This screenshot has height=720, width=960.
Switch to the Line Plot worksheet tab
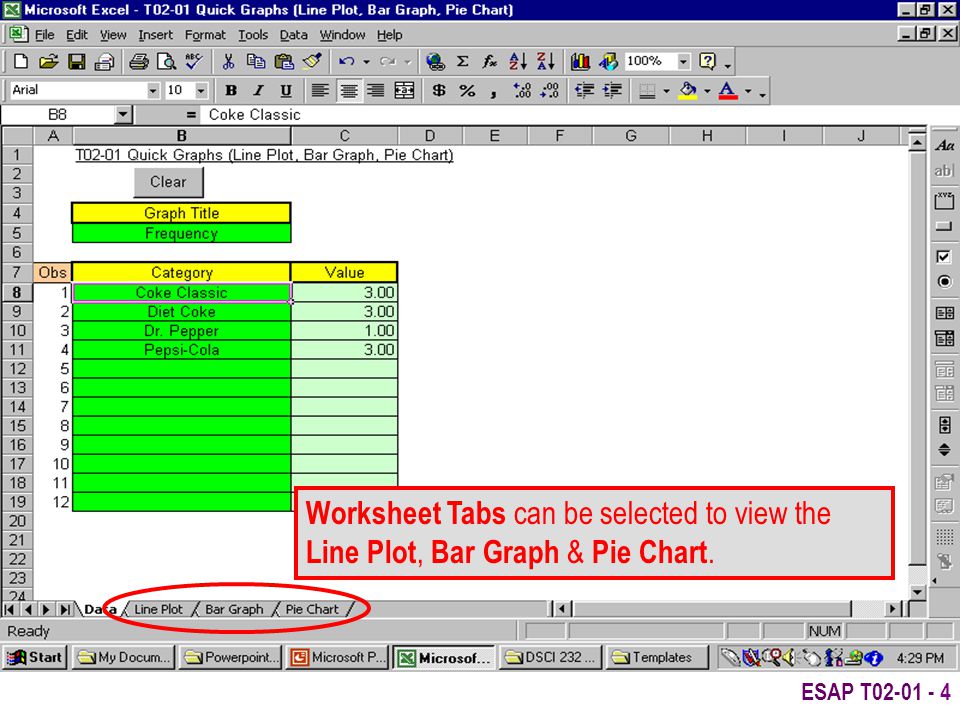(x=159, y=609)
